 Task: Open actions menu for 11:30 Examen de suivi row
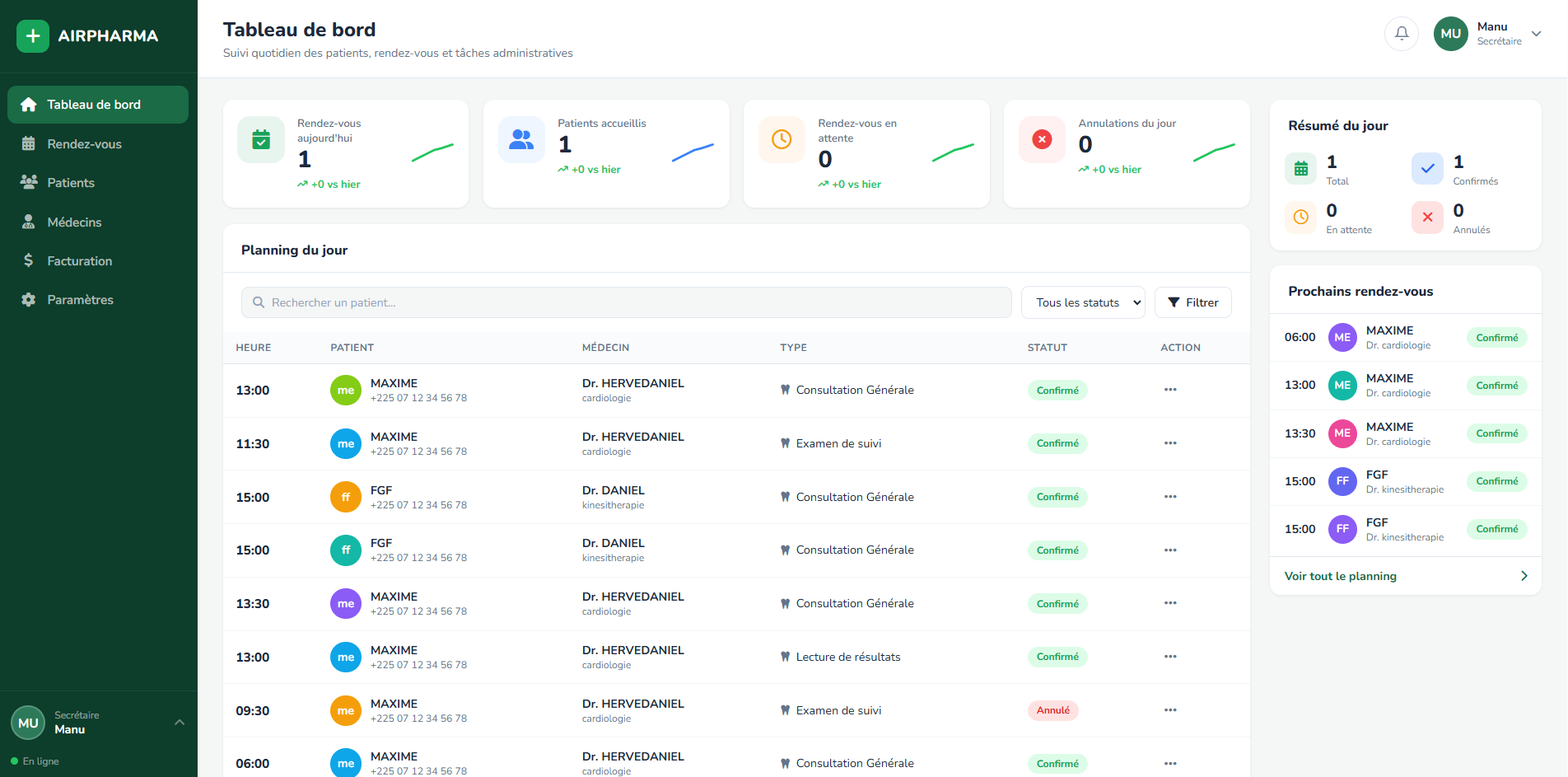pos(1170,443)
